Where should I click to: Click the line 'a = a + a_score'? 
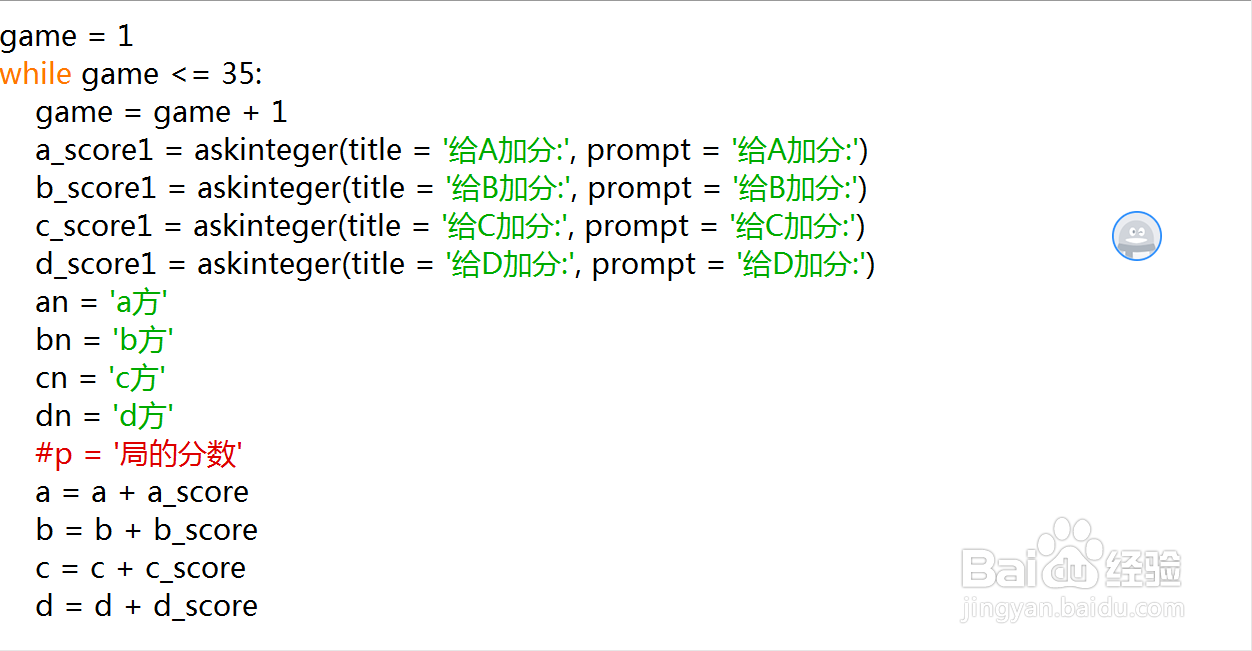pos(142,492)
